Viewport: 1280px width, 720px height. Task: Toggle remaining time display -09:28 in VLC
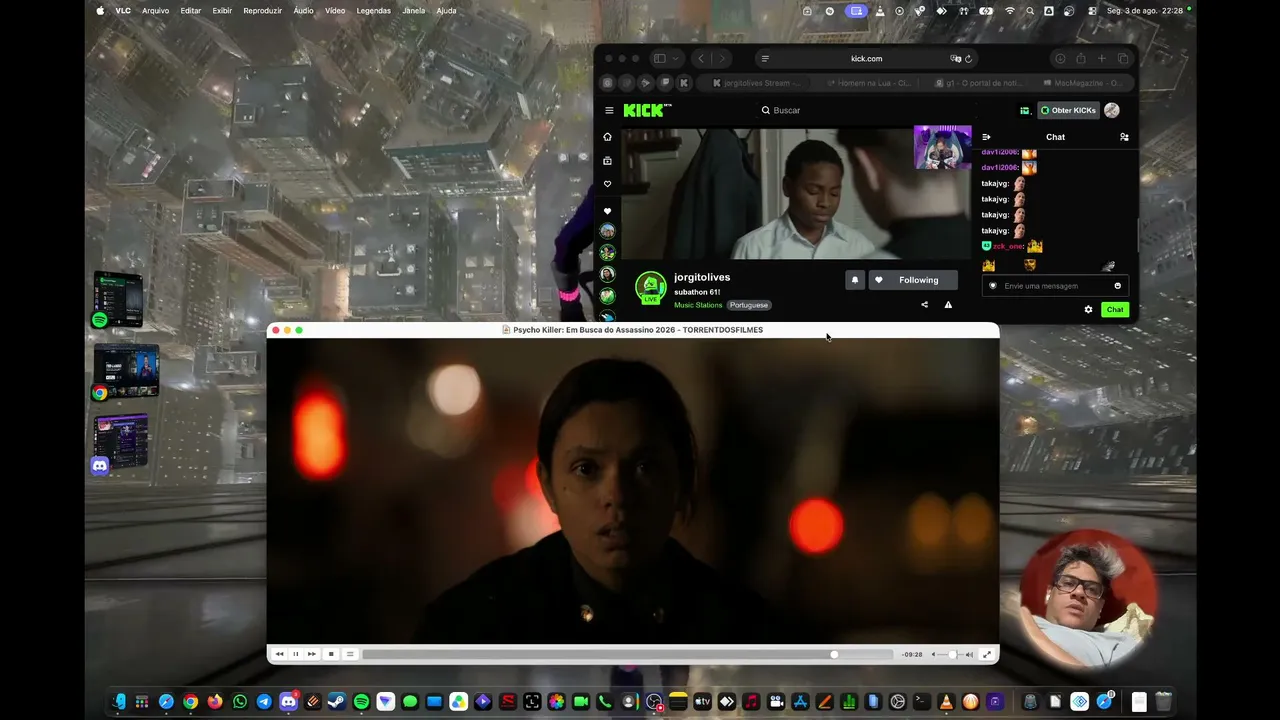912,654
